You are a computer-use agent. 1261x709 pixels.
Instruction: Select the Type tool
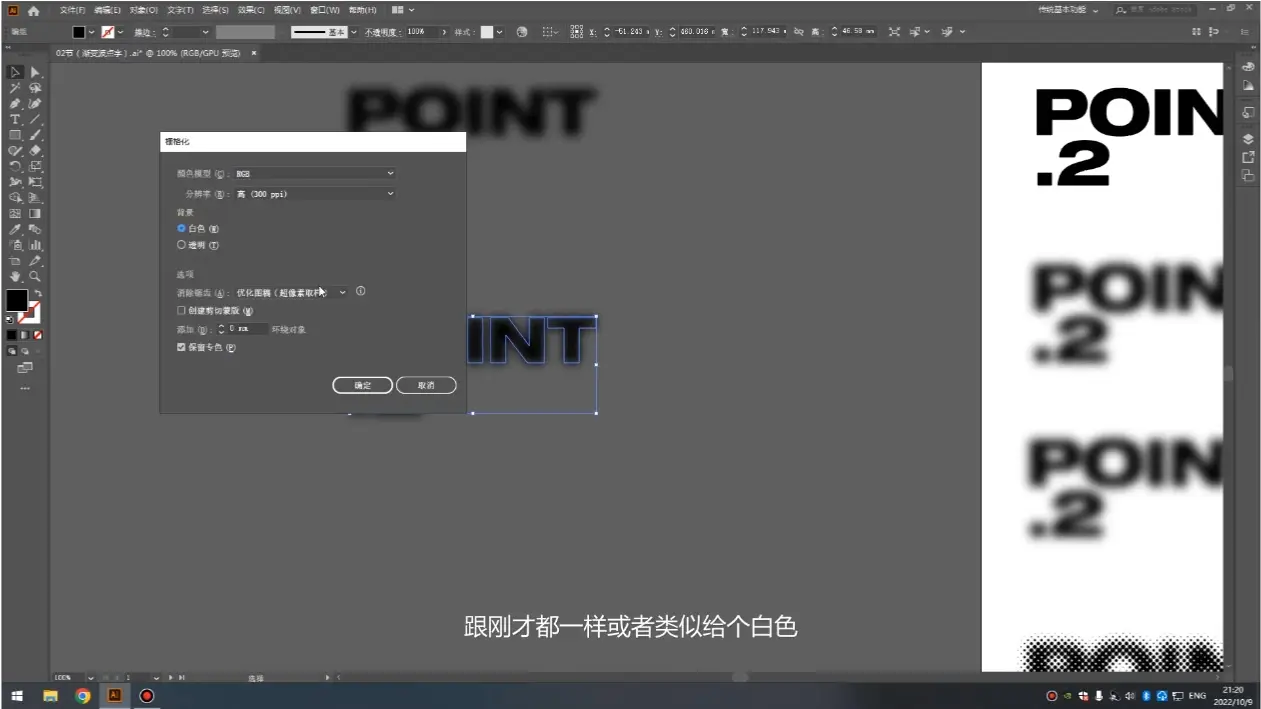point(15,119)
